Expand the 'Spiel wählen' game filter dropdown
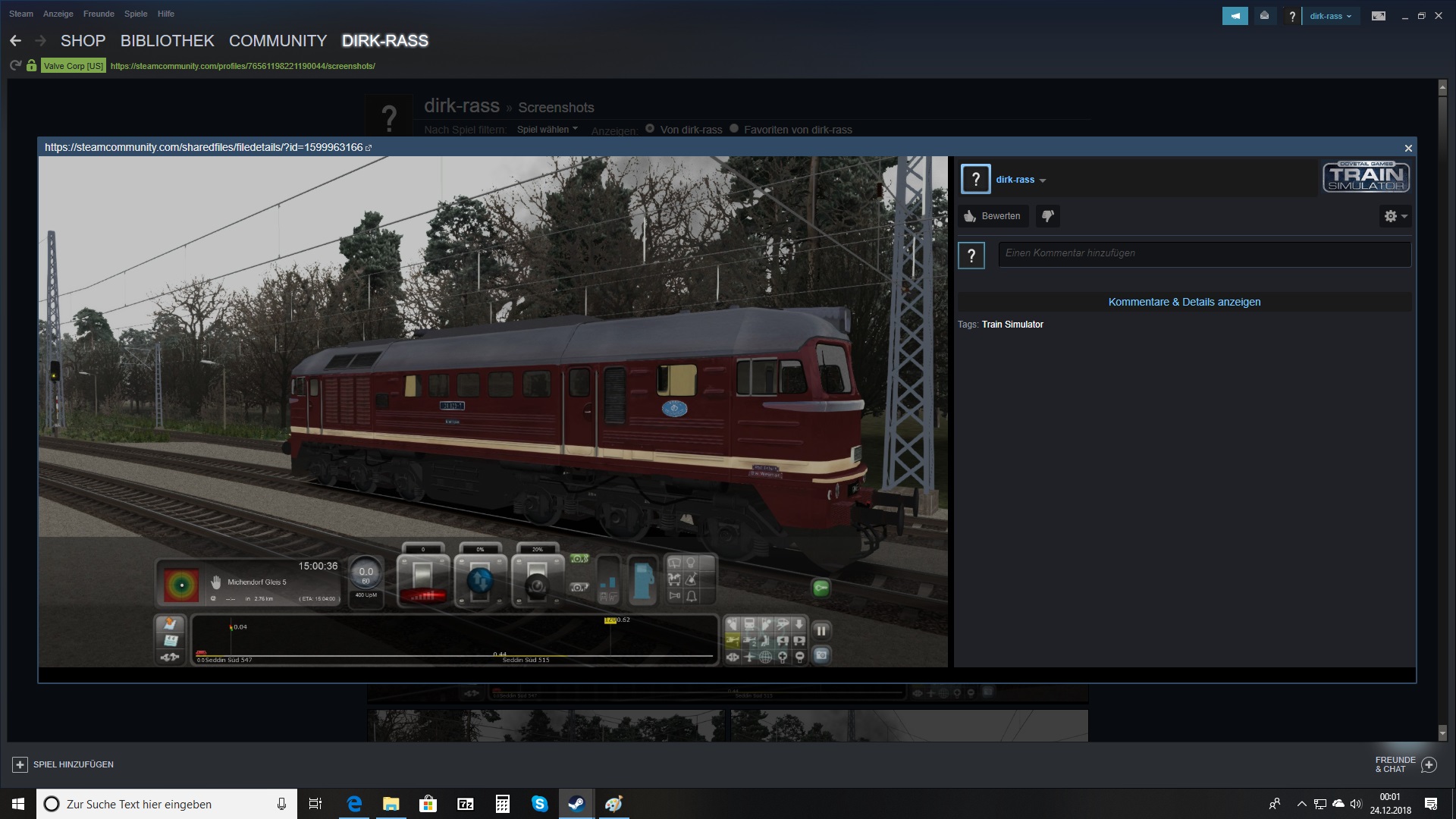Image resolution: width=1456 pixels, height=819 pixels. click(547, 130)
